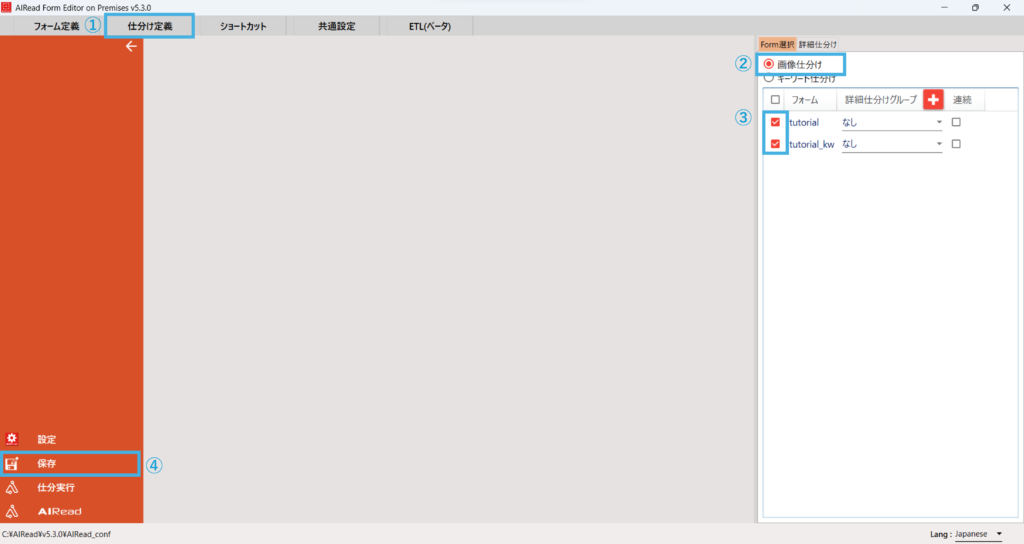
Task: Toggle the select-all checkbox in table header
Action: coord(775,100)
